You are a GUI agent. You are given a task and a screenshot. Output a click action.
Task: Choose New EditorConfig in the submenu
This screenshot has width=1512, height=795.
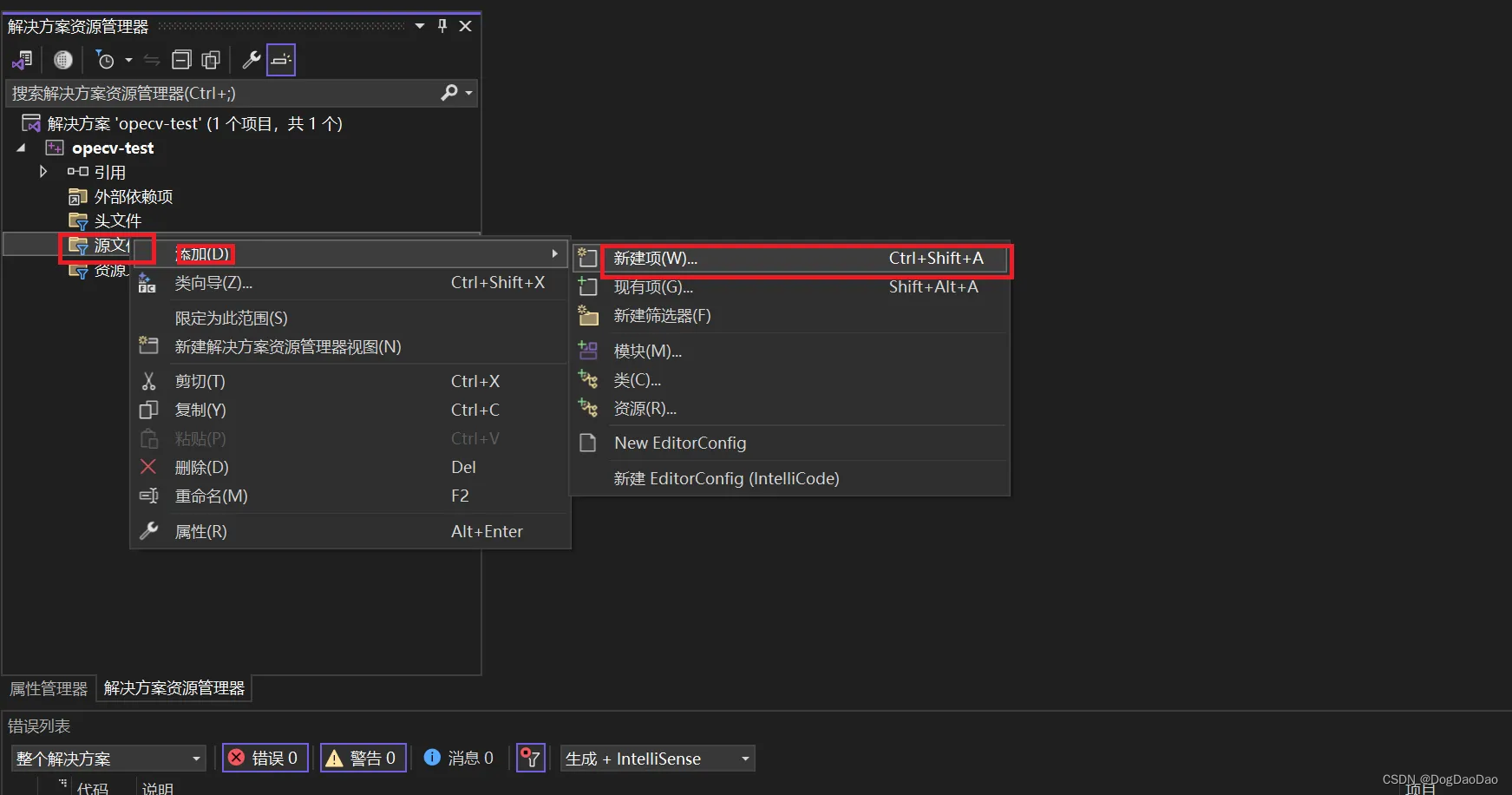pos(791,443)
